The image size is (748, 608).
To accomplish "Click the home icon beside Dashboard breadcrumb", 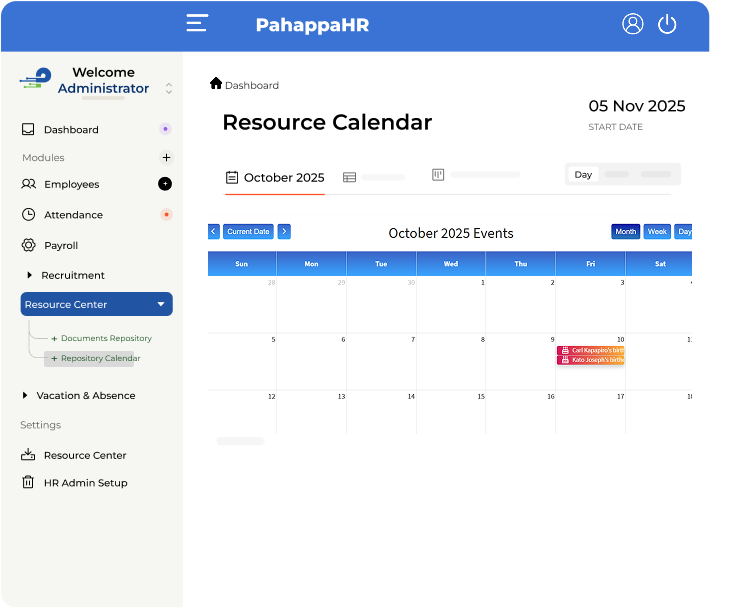I will pos(215,84).
